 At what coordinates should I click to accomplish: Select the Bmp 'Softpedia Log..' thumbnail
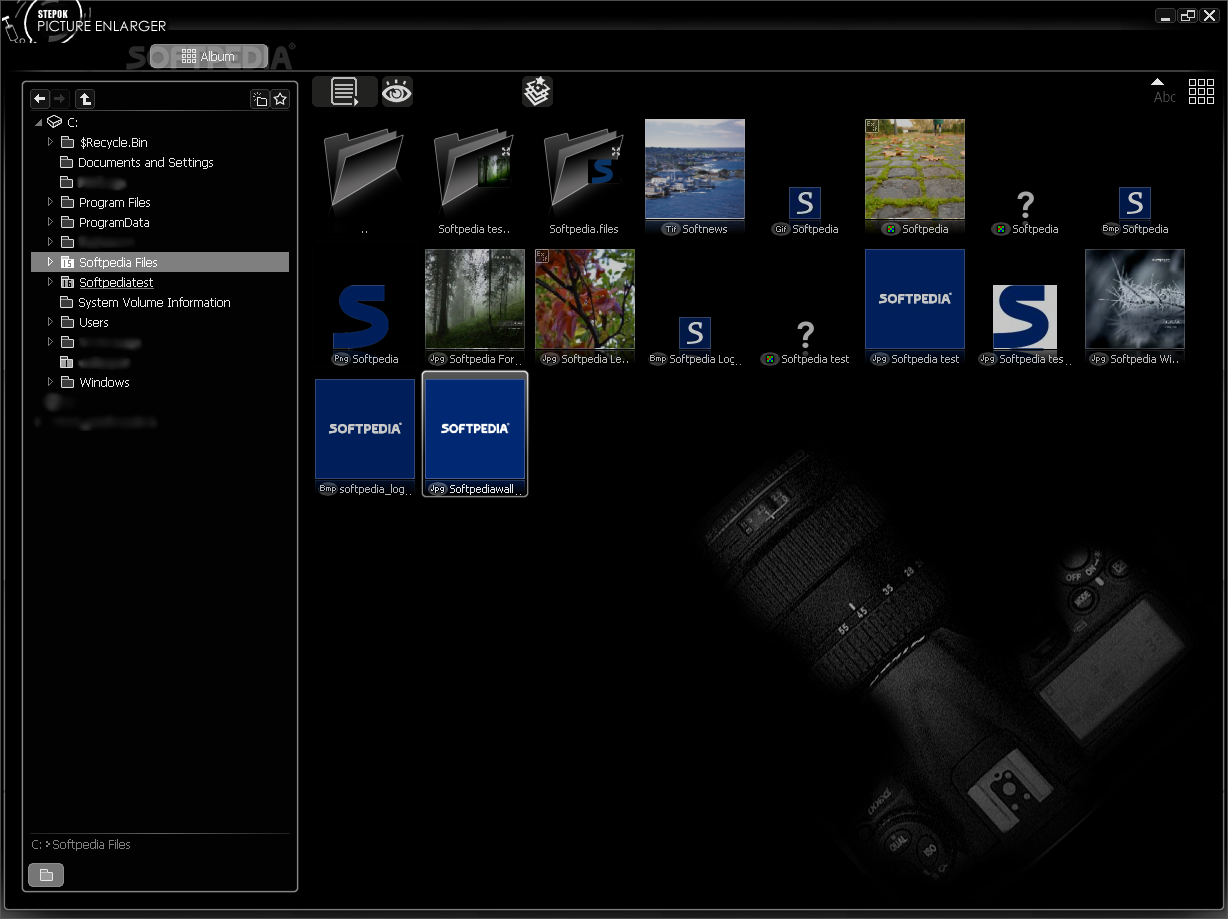tap(695, 333)
